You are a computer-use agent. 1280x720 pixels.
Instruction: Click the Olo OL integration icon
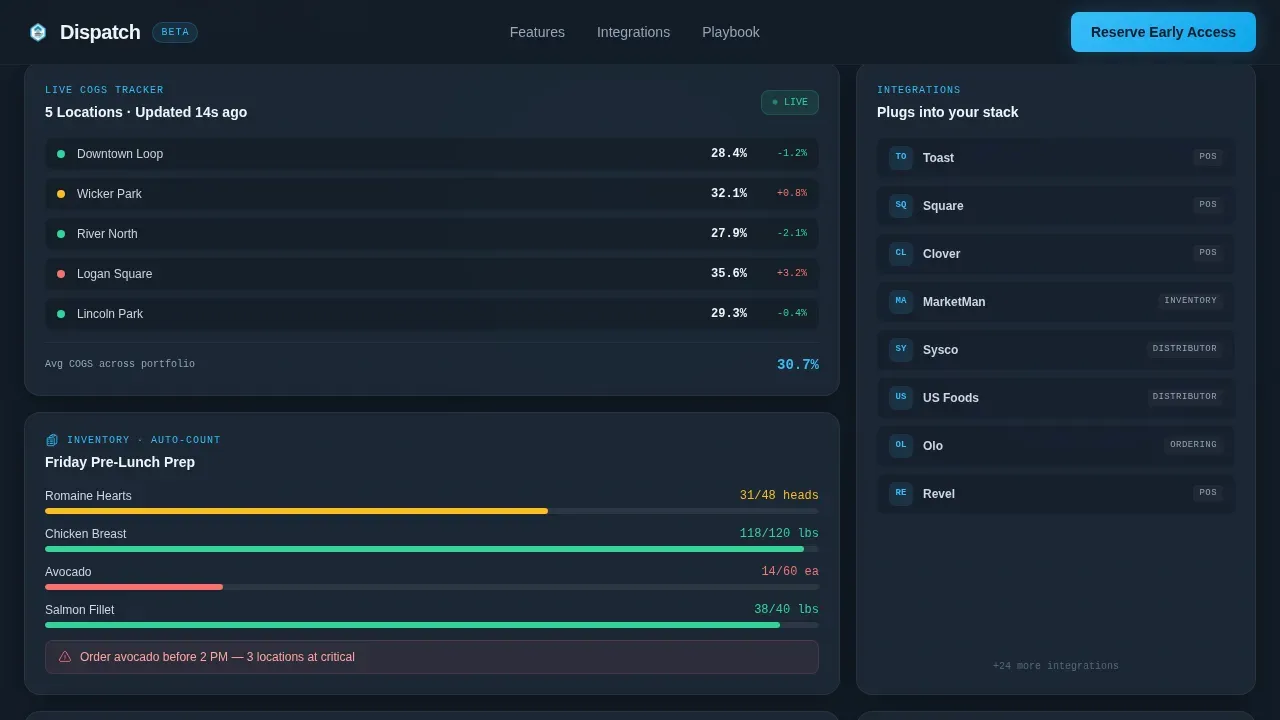click(x=901, y=446)
